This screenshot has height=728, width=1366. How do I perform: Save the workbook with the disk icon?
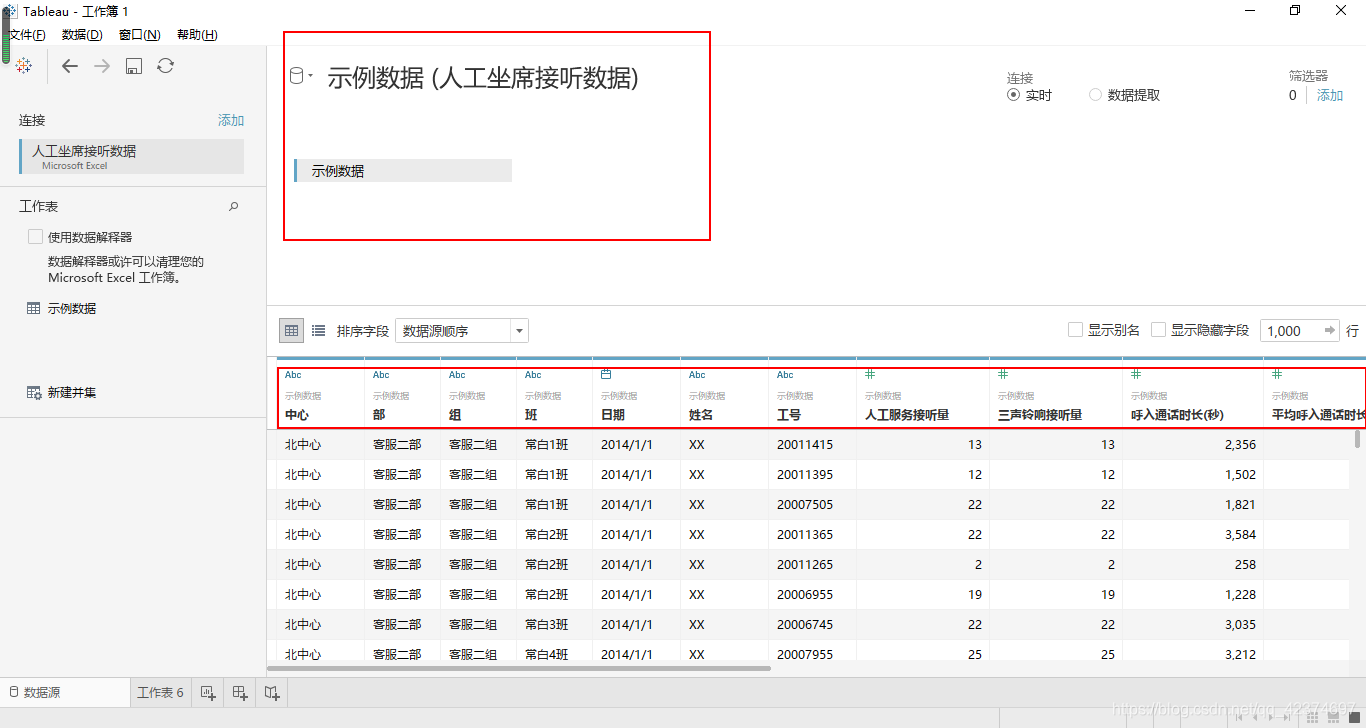point(134,66)
